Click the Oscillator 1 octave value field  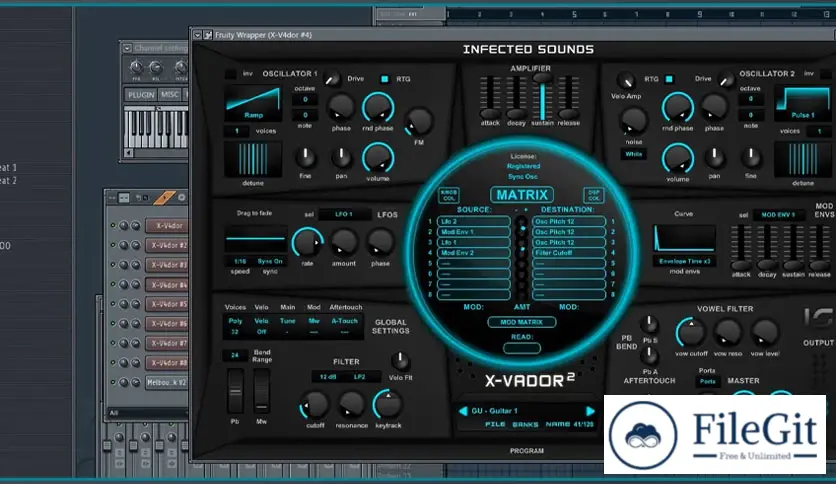pyautogui.click(x=305, y=100)
